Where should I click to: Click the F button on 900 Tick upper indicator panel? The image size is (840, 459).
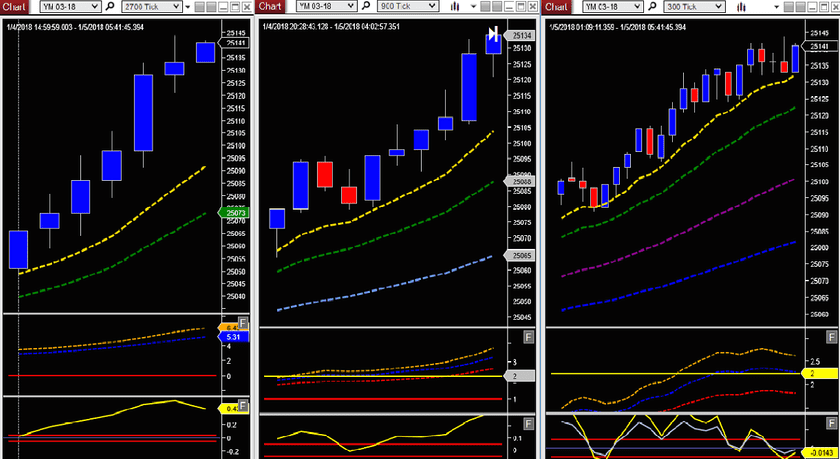(x=528, y=337)
